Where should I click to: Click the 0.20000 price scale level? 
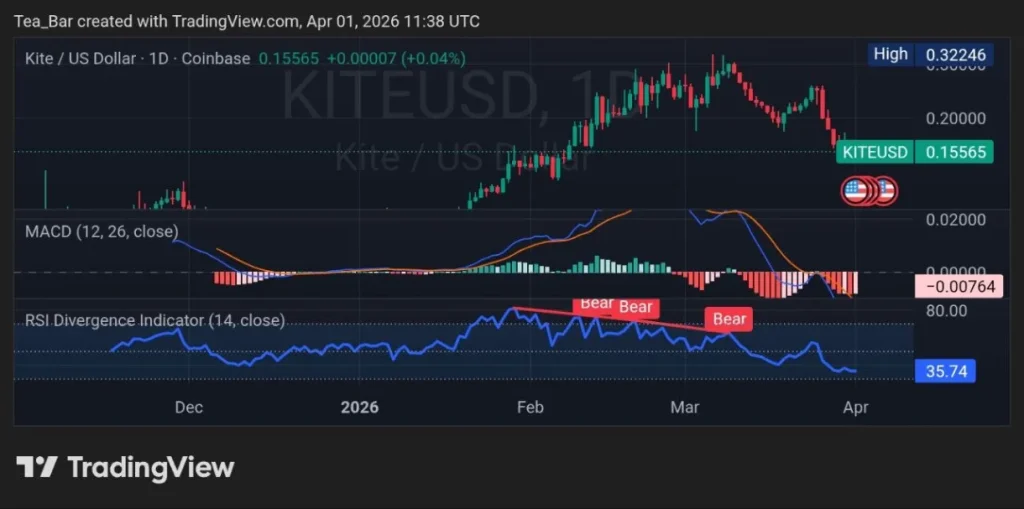click(954, 118)
